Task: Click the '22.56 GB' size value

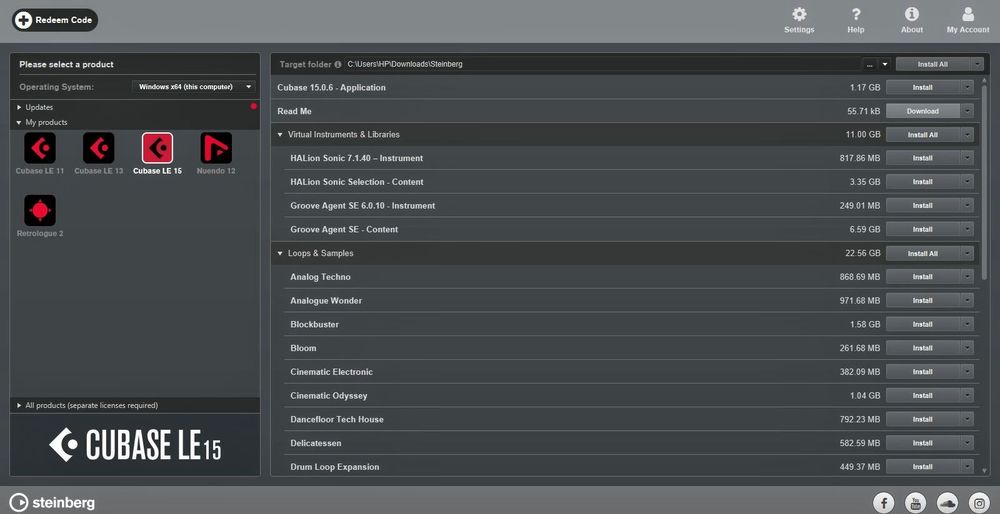Action: [863, 253]
